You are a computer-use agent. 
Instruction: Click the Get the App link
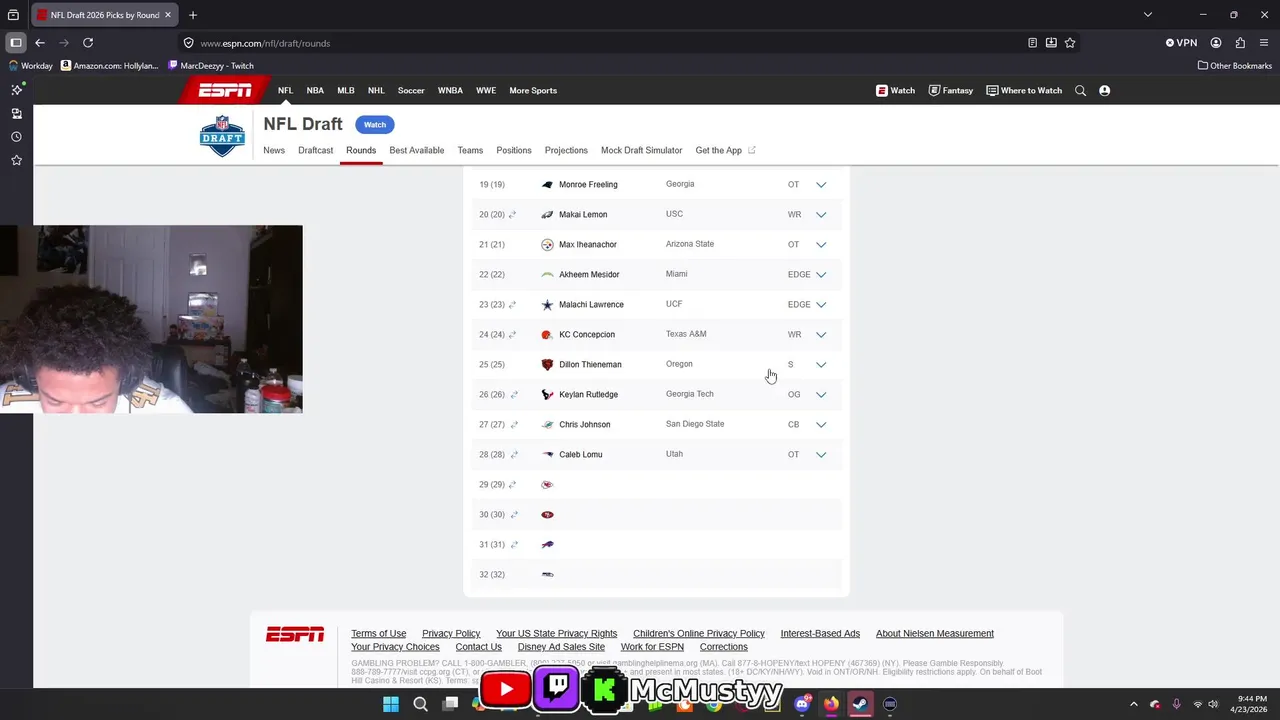tap(725, 150)
